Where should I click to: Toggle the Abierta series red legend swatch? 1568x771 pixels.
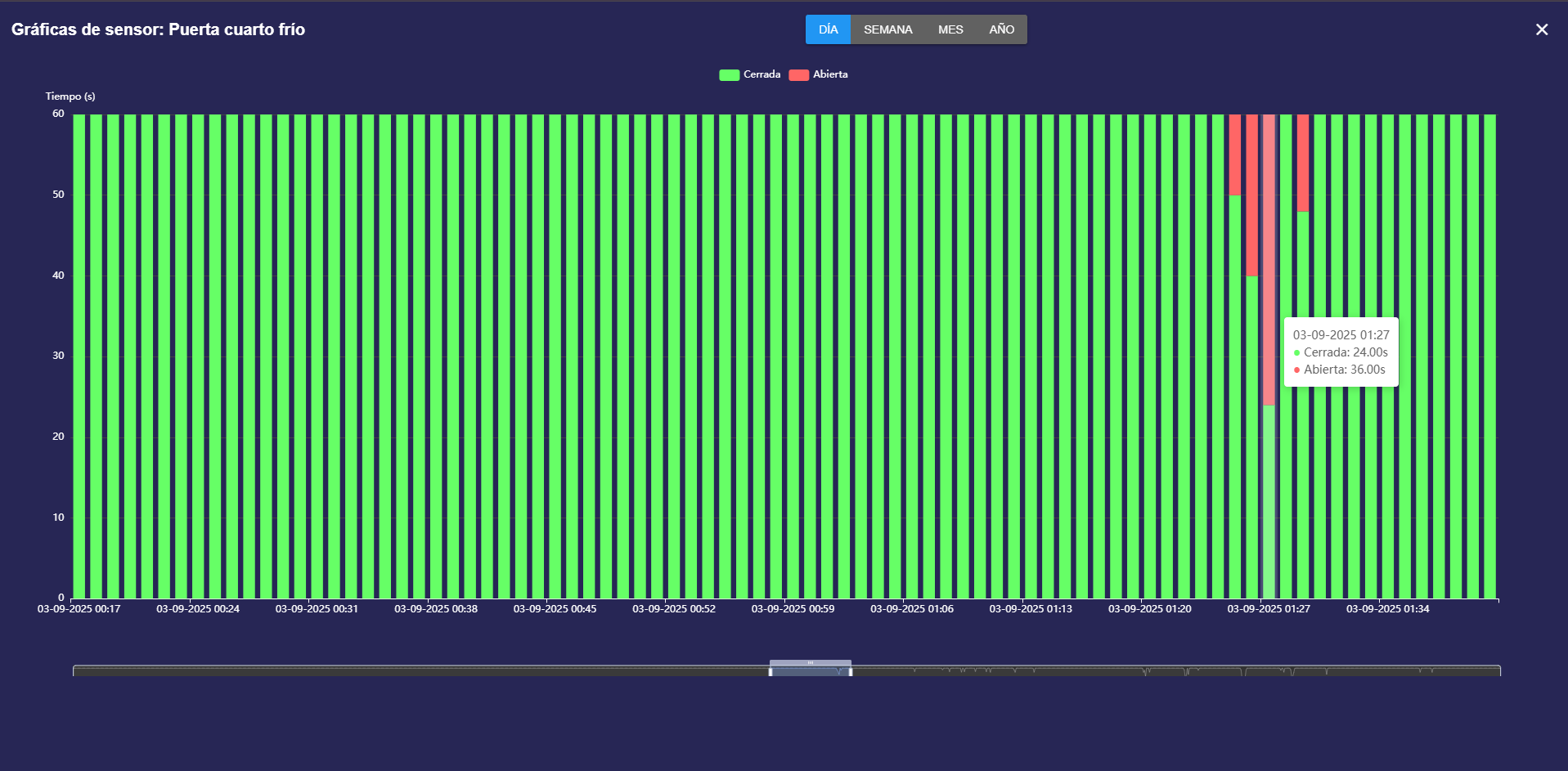click(798, 75)
